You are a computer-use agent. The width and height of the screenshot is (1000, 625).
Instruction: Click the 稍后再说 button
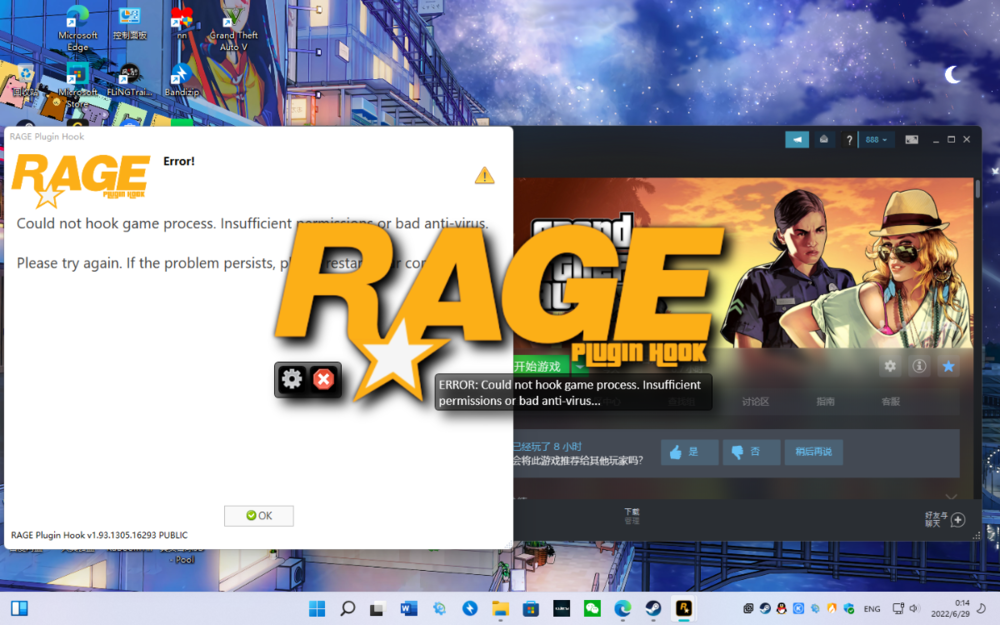tap(813, 452)
